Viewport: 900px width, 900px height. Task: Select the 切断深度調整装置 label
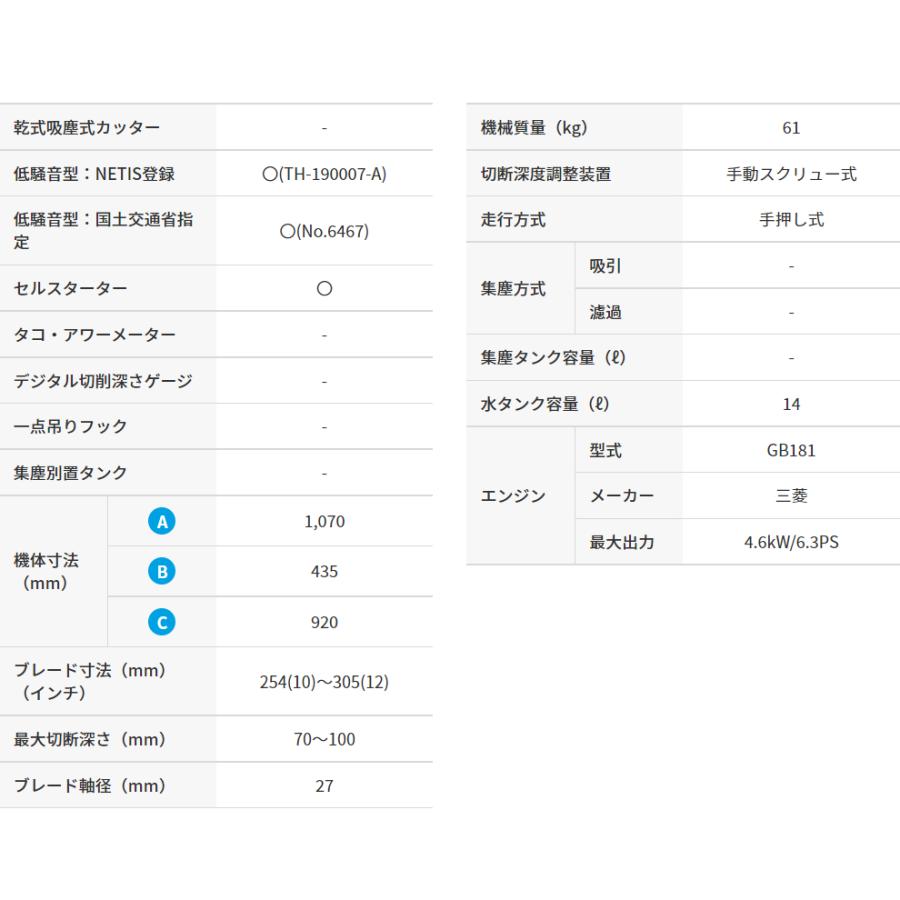(546, 174)
